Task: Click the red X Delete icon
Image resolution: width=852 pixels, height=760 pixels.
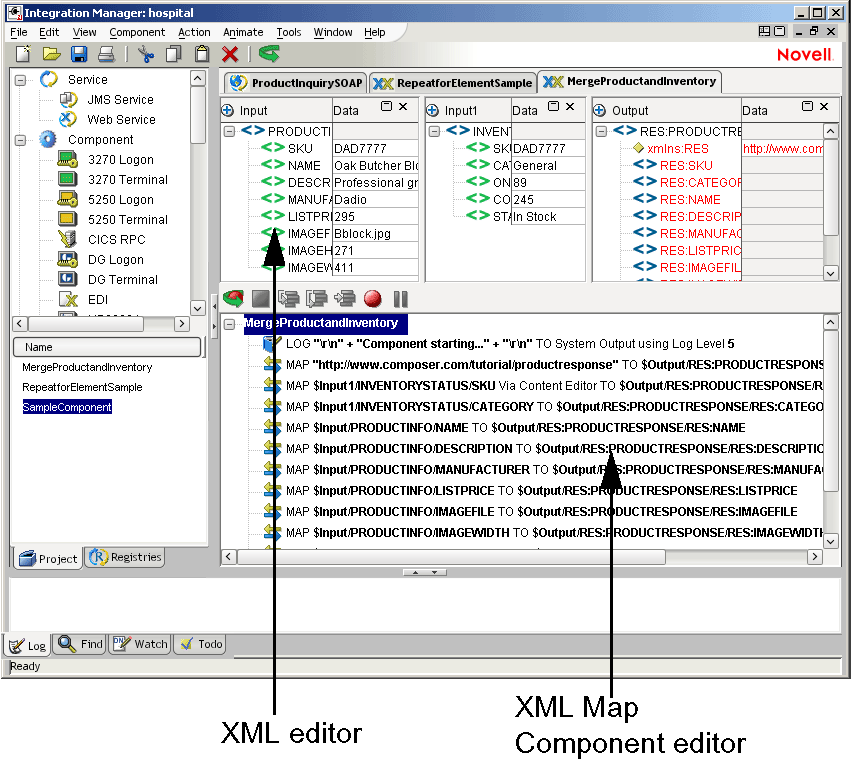Action: [x=230, y=54]
